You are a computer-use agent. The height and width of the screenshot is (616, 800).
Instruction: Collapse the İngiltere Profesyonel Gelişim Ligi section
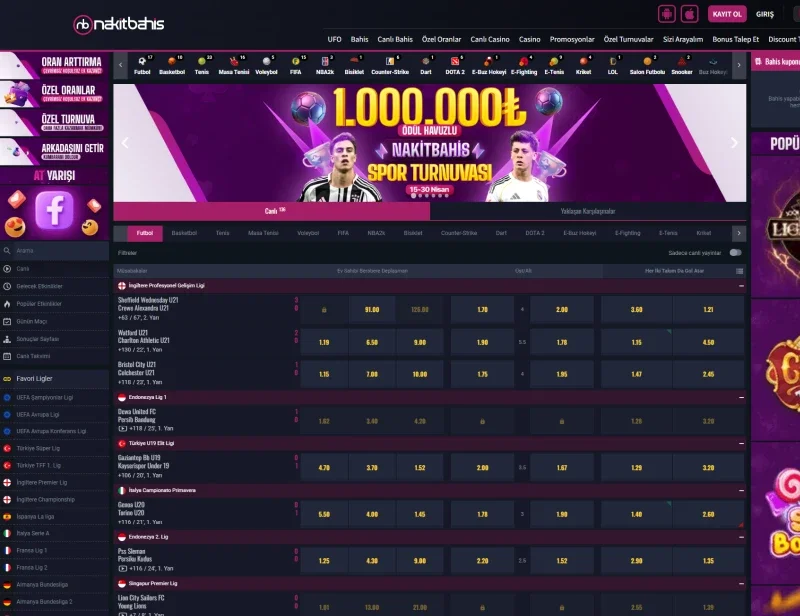pos(741,286)
